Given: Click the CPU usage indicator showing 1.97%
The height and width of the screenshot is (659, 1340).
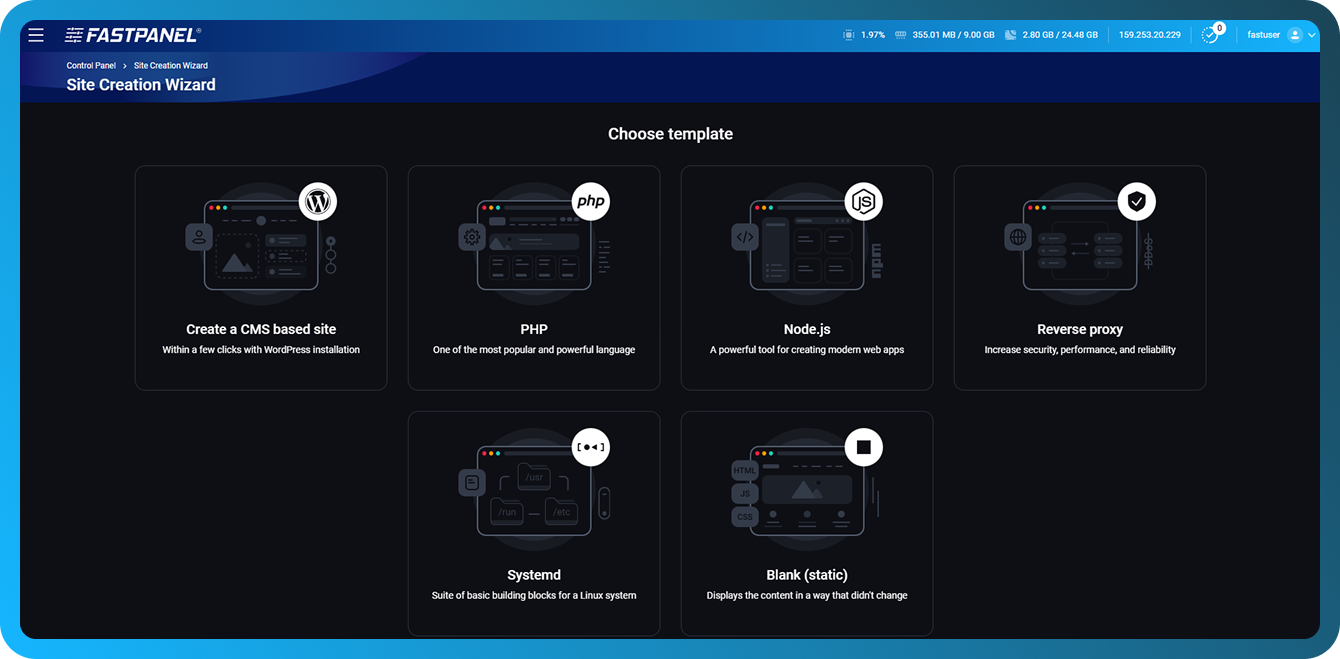Looking at the screenshot, I should [864, 33].
